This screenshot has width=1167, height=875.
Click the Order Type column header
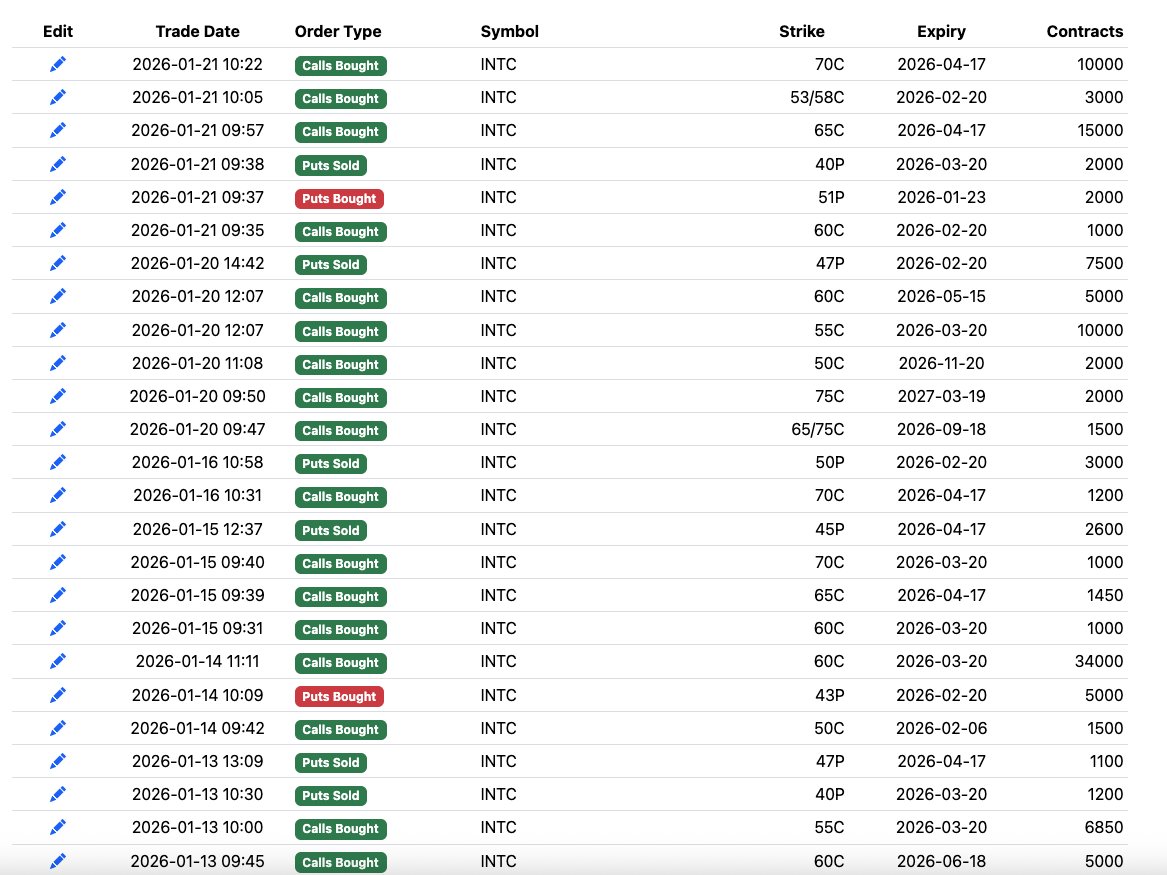[338, 31]
